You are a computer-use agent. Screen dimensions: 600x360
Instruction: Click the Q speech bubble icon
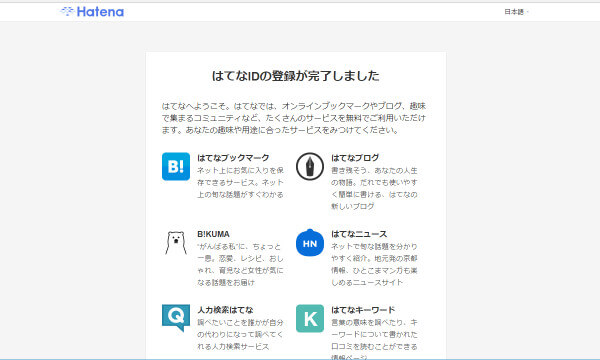pyautogui.click(x=176, y=318)
